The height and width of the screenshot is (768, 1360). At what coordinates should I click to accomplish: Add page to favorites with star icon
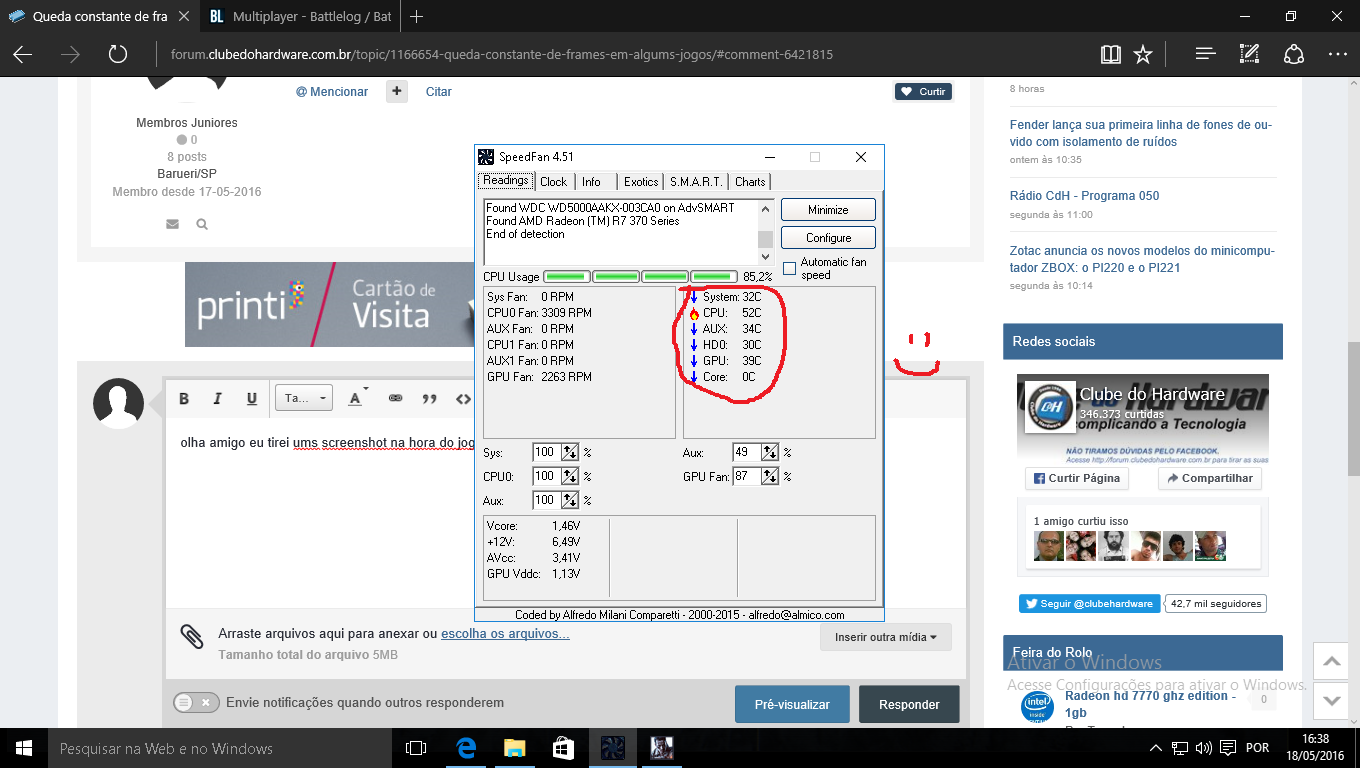(1143, 54)
